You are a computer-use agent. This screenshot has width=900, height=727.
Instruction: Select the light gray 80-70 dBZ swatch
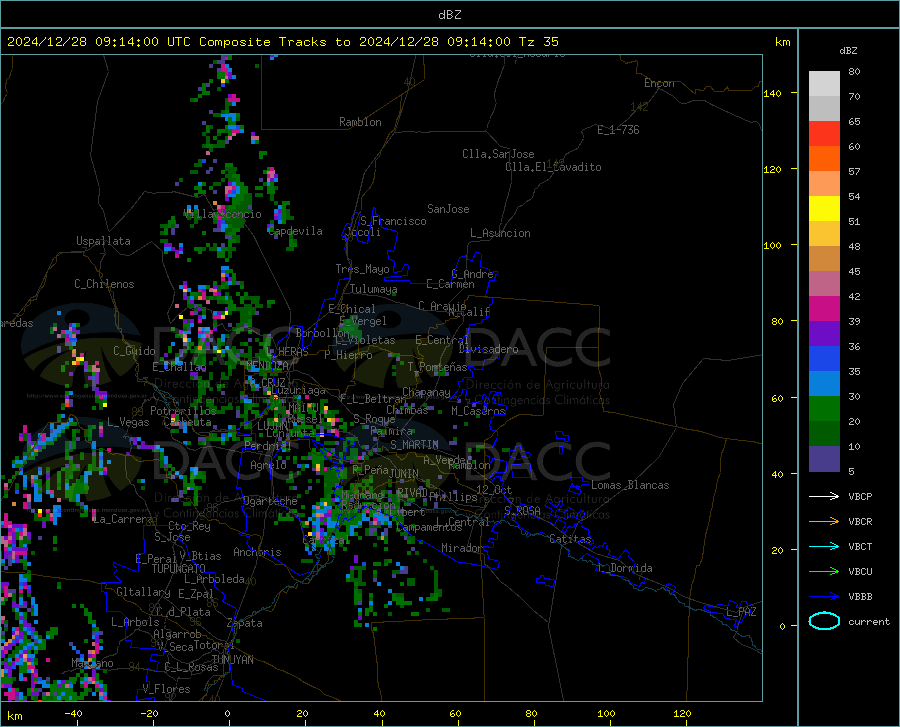click(x=824, y=84)
